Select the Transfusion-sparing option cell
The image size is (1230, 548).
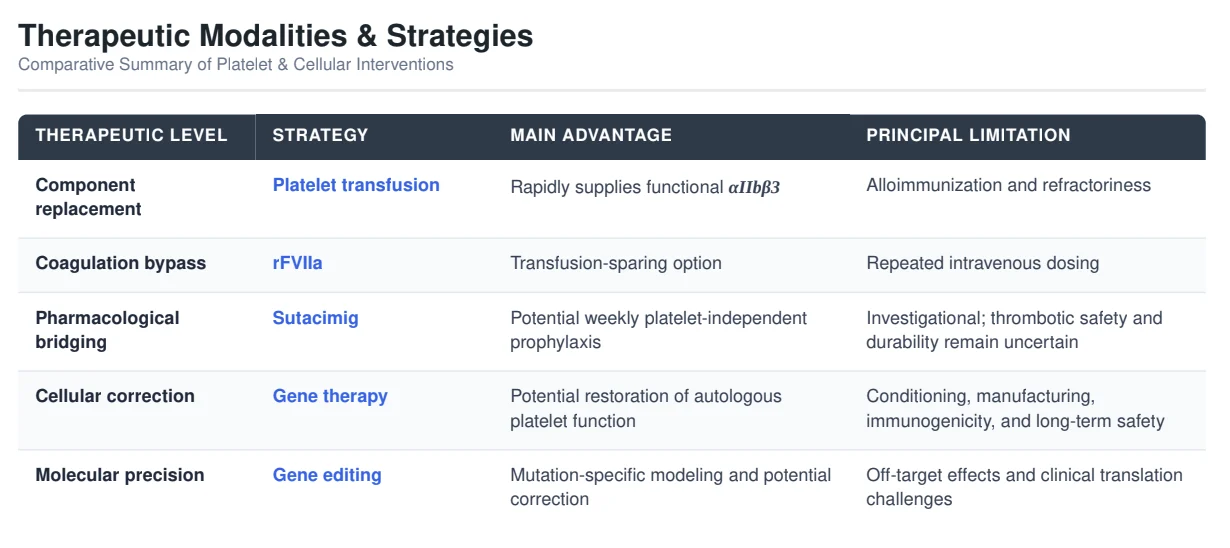pos(616,263)
